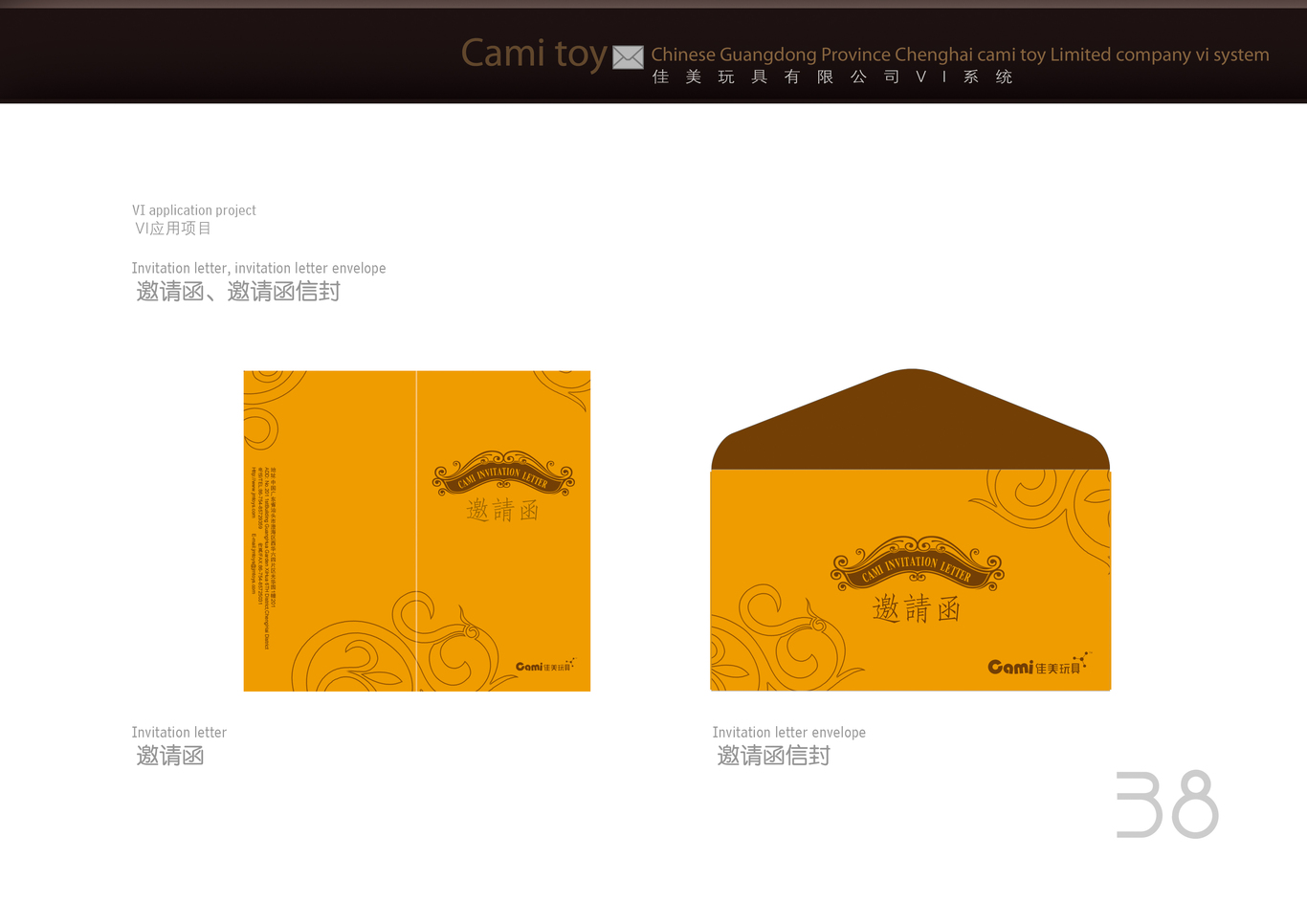
Task: Click the "邀请函、邀请函信封" heading
Action: 238,292
